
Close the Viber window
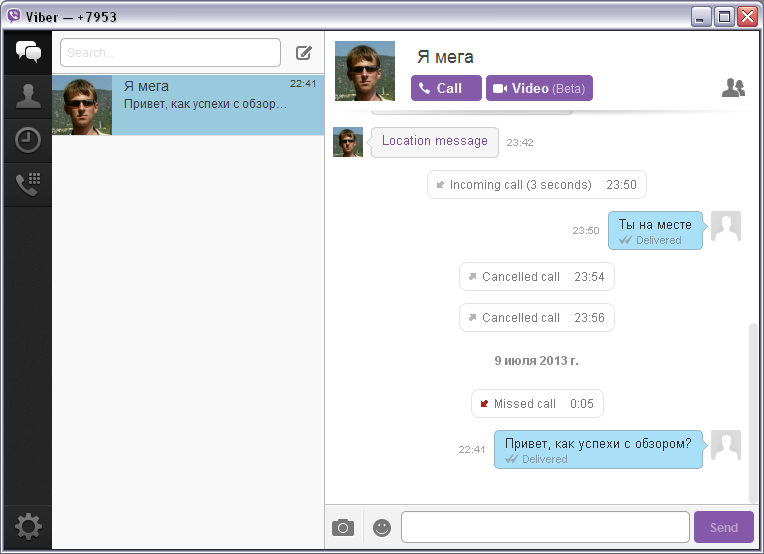tap(747, 17)
